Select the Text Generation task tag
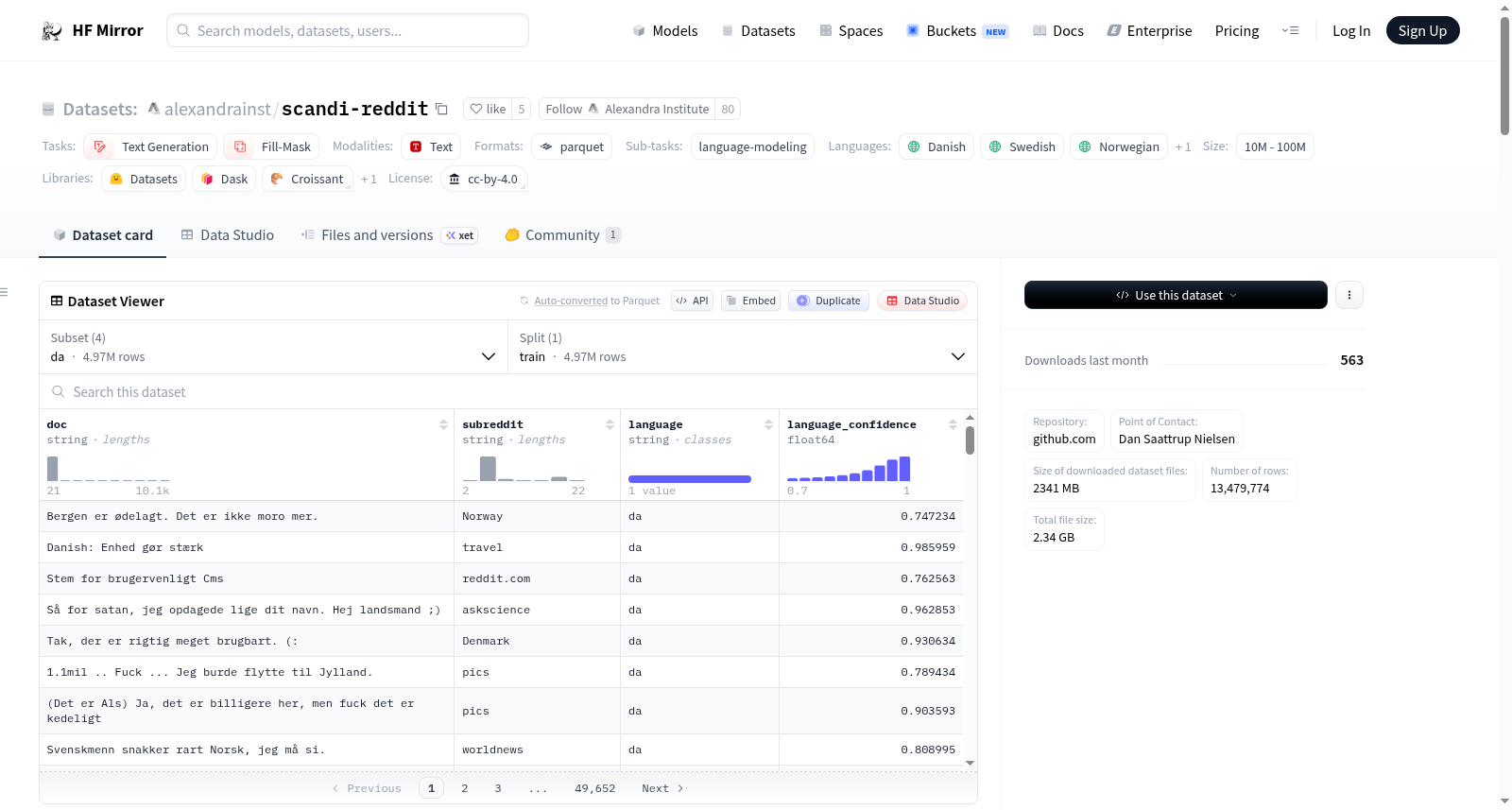 (x=151, y=146)
